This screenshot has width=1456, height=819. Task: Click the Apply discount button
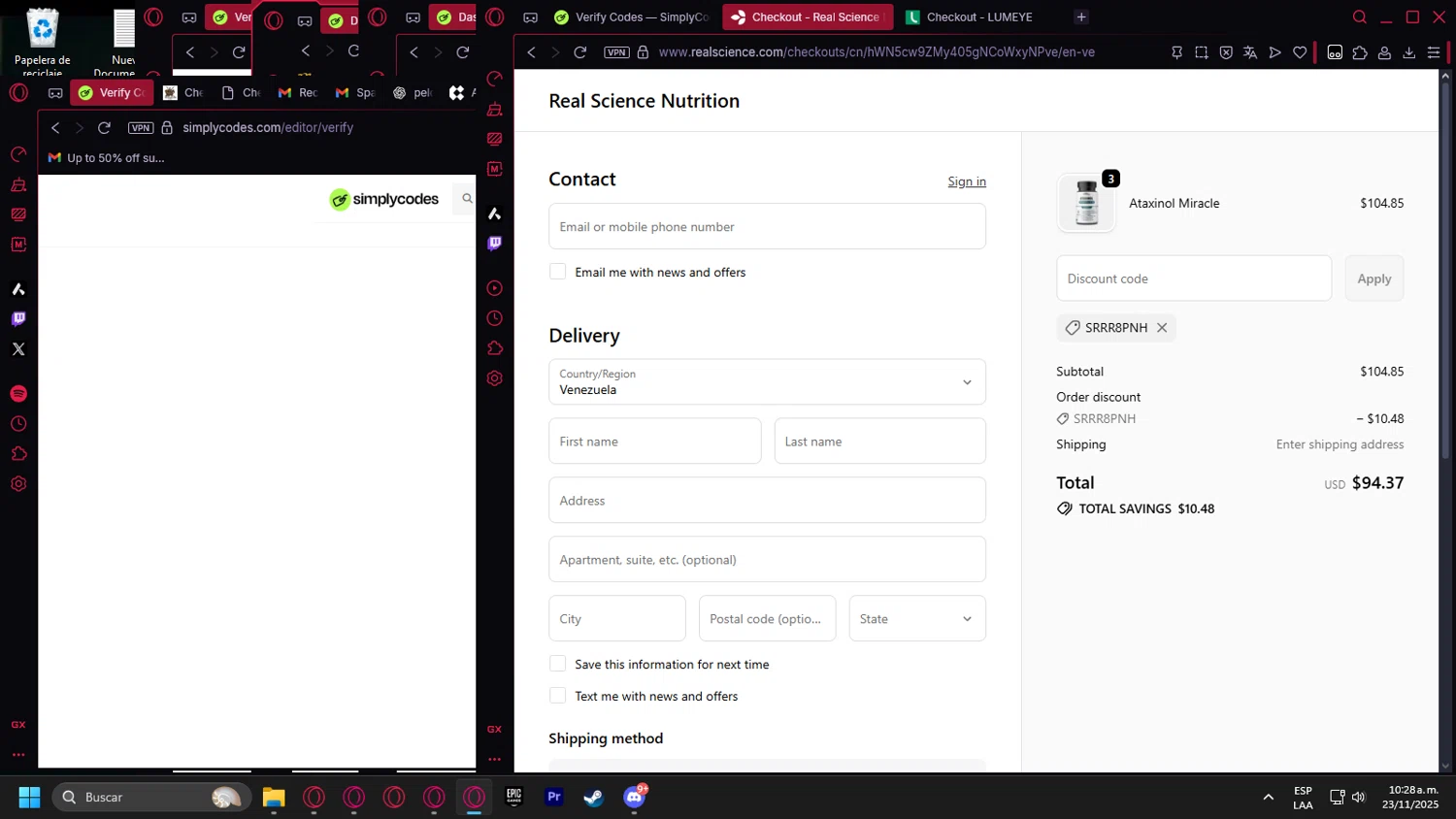1374,278
